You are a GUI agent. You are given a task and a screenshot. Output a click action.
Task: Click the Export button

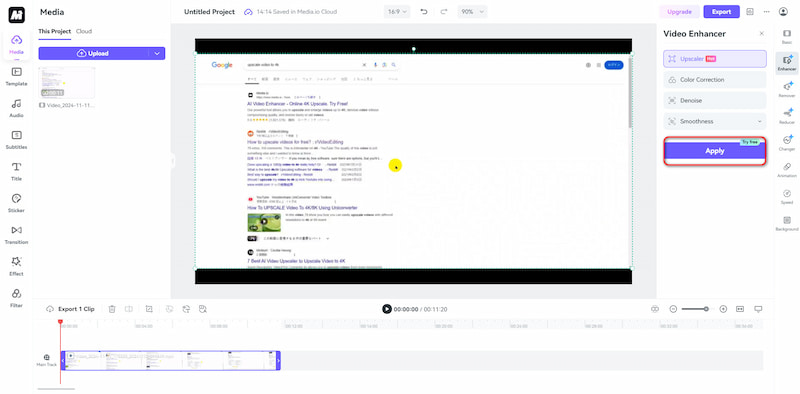click(721, 12)
